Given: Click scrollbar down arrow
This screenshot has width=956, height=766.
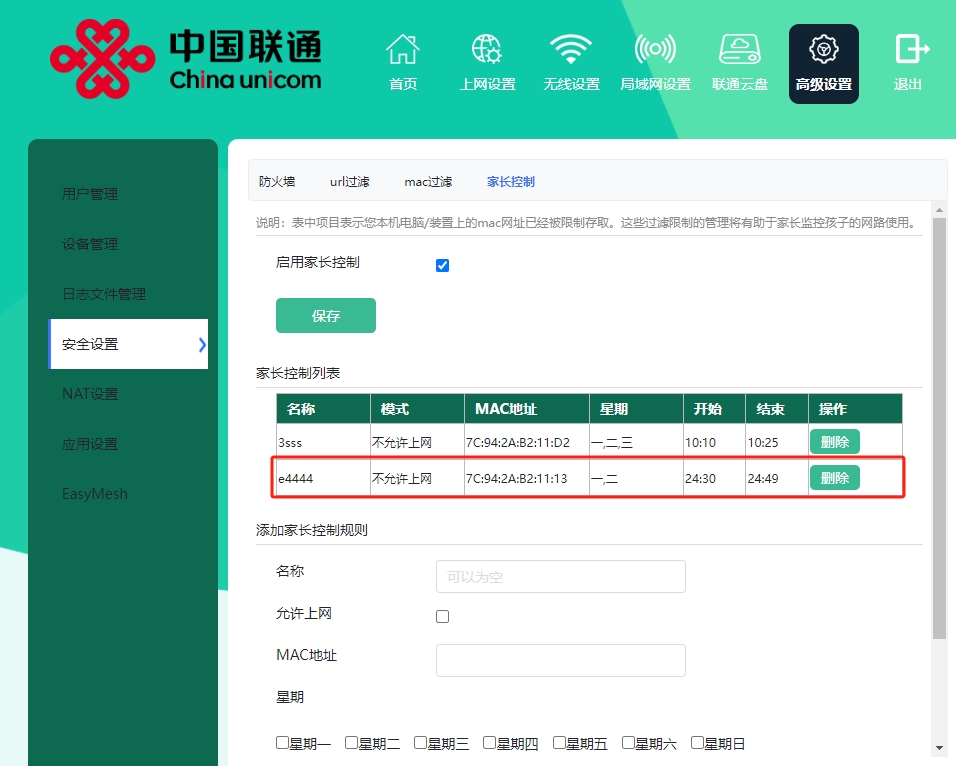Looking at the screenshot, I should 939,748.
